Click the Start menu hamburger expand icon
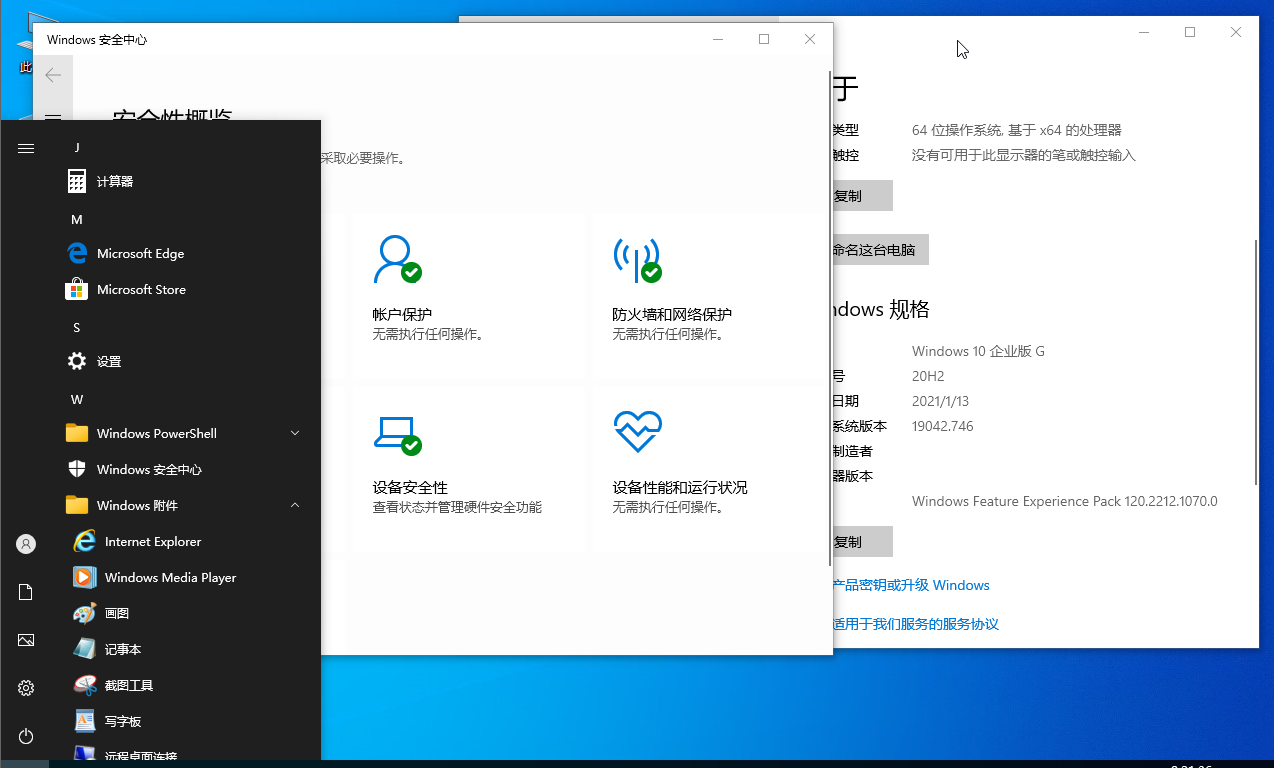The image size is (1274, 768). click(26, 148)
